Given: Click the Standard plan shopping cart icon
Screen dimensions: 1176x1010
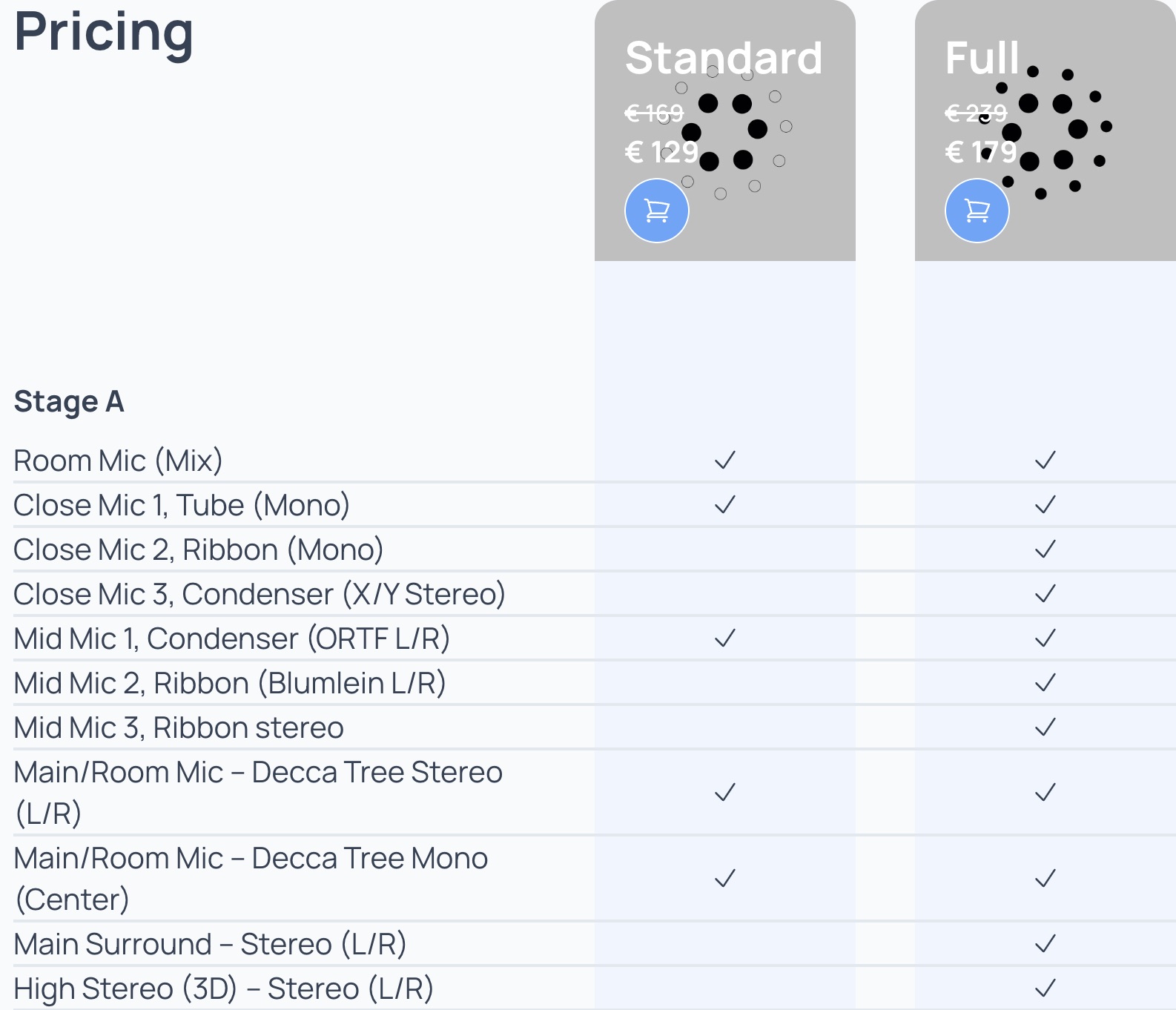Looking at the screenshot, I should (657, 211).
